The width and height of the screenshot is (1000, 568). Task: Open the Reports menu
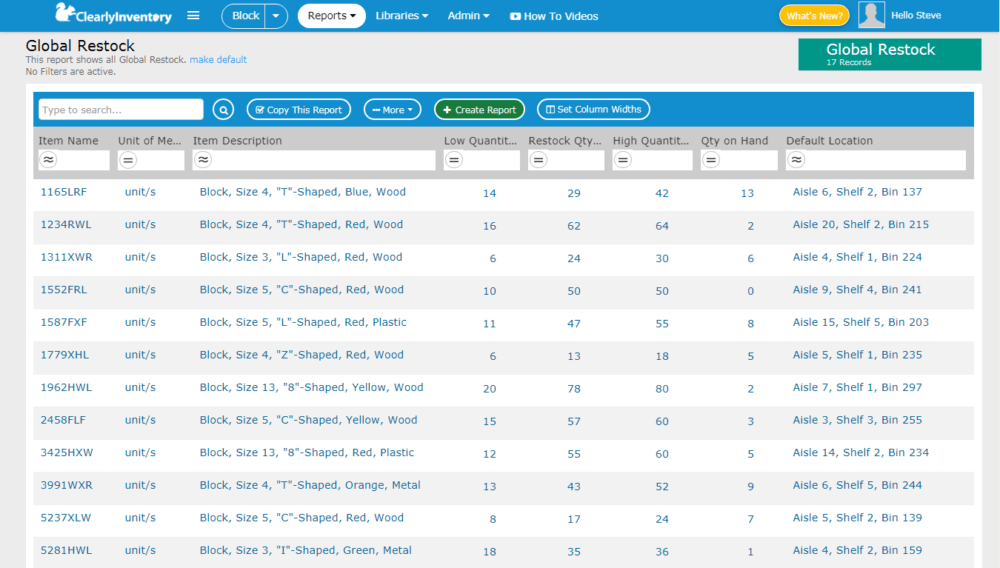pyautogui.click(x=332, y=16)
